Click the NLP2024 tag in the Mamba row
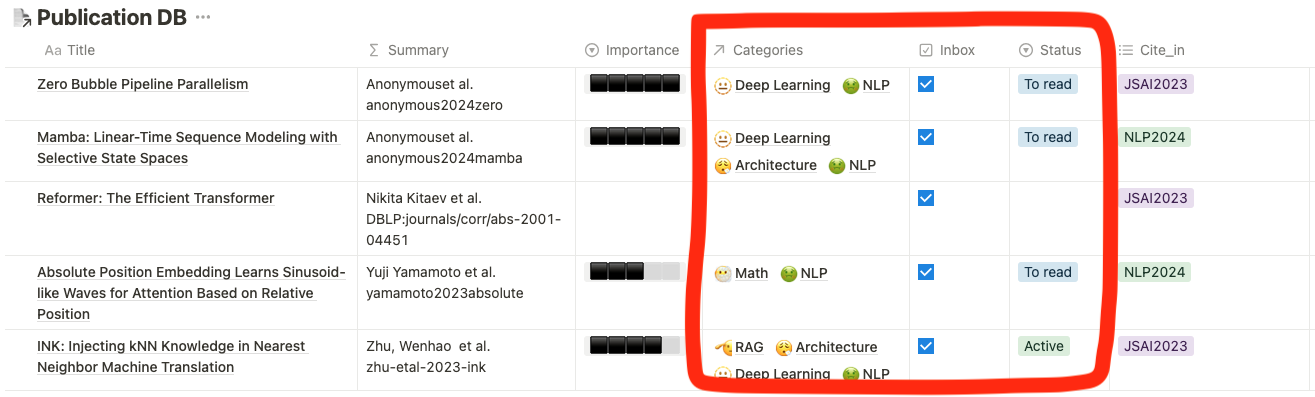The image size is (1315, 397). (1154, 137)
